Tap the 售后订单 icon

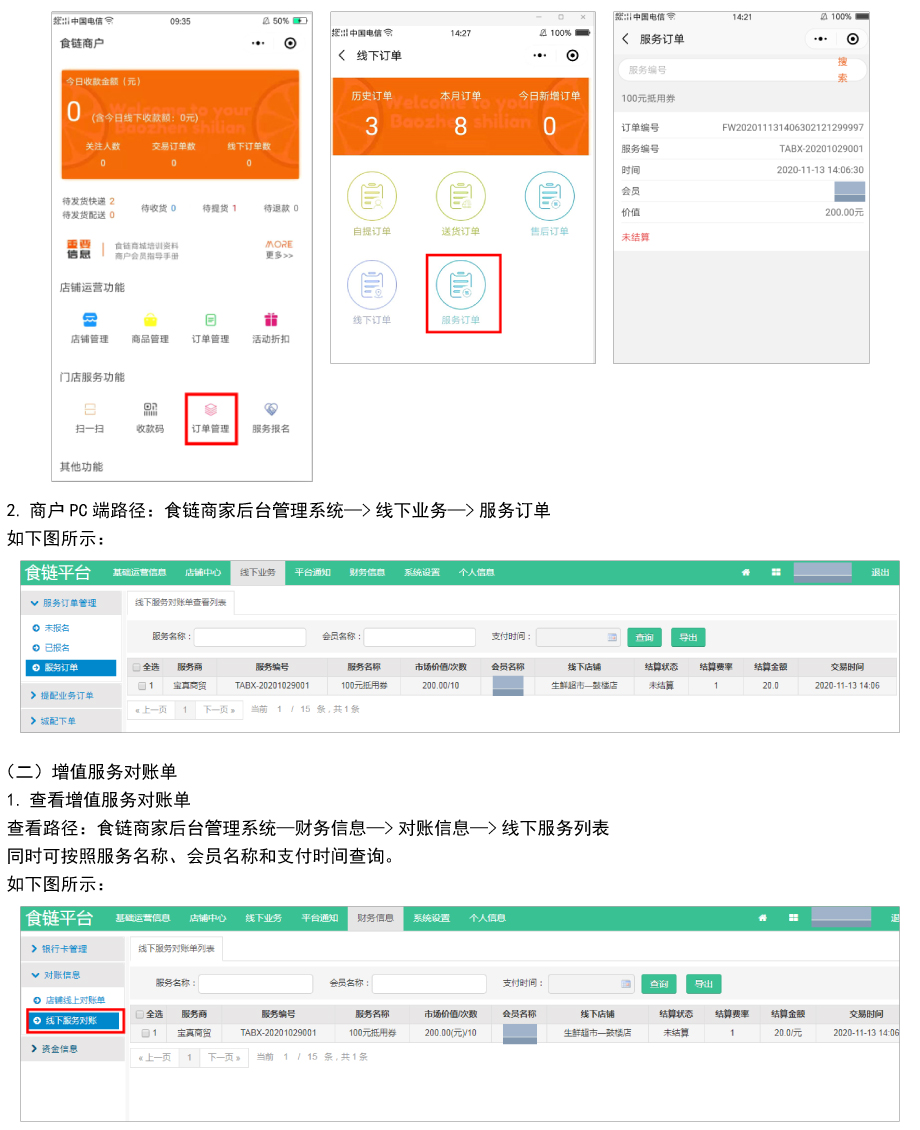pos(549,197)
